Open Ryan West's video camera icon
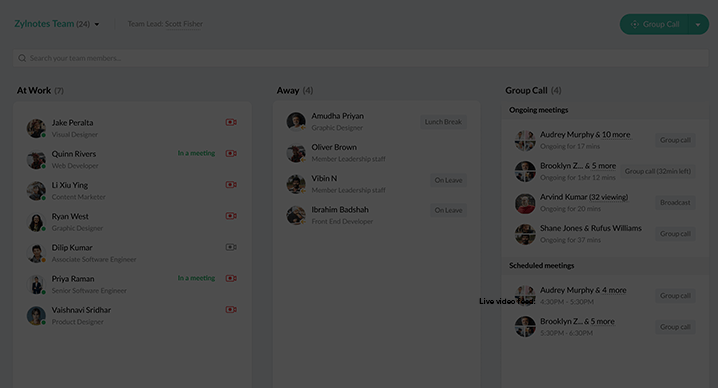The image size is (718, 388). tap(231, 215)
